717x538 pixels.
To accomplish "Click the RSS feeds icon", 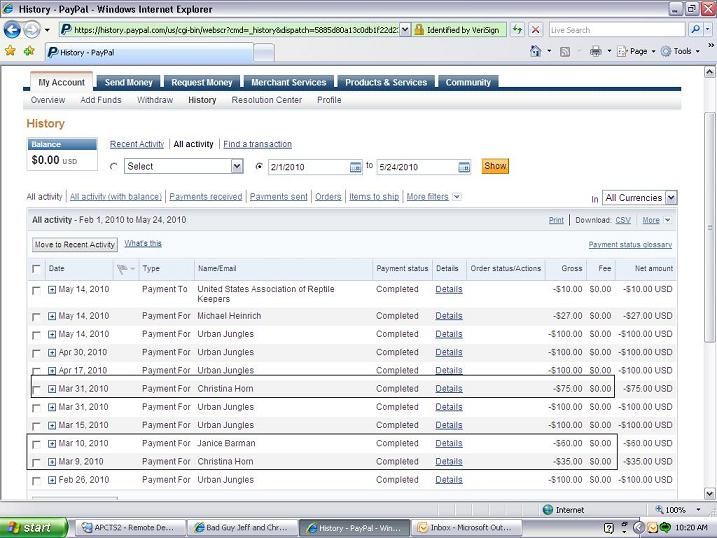I will click(565, 52).
